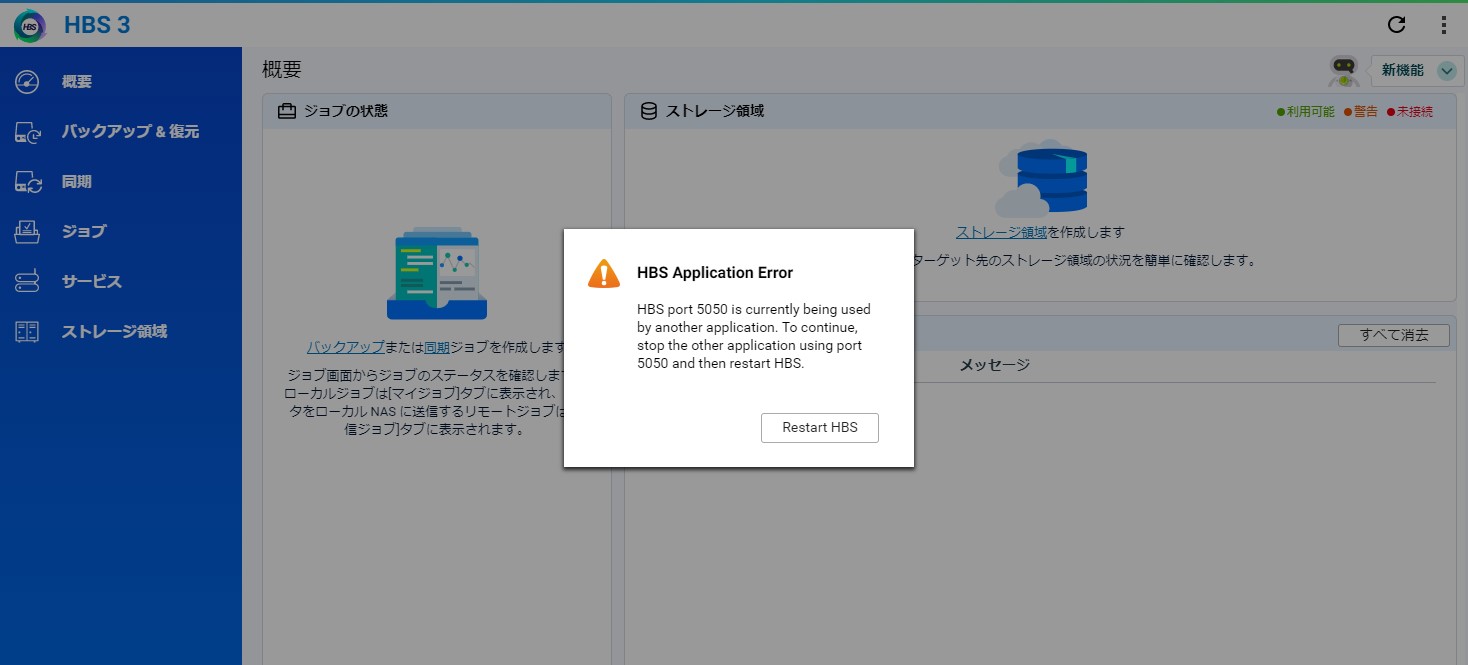
Task: Click the briefcase icon beside ジョブの状態
Action: pos(287,111)
